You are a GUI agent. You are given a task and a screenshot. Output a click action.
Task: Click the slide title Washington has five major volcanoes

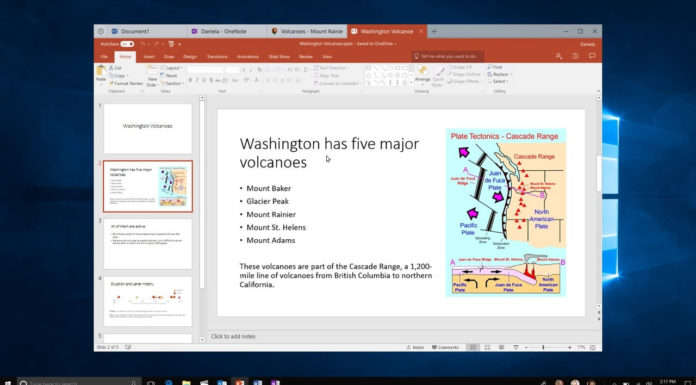(329, 153)
